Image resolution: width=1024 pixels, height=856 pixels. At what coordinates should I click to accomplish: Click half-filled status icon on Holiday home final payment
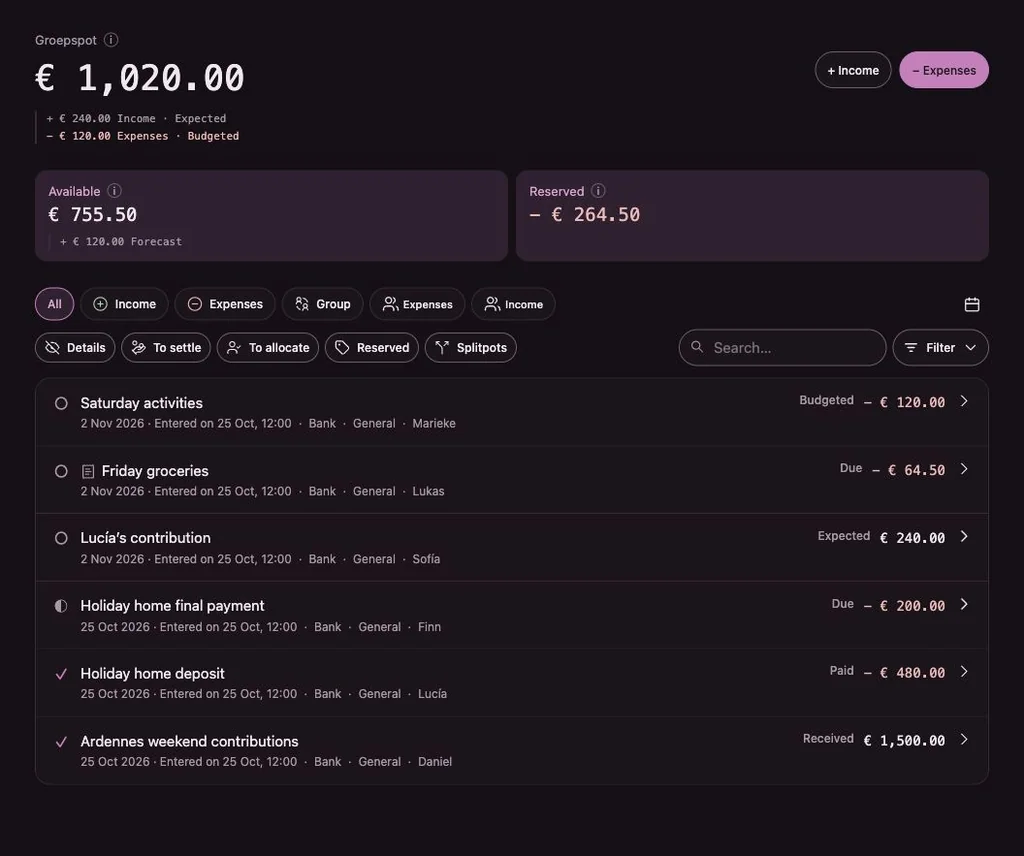(x=61, y=606)
